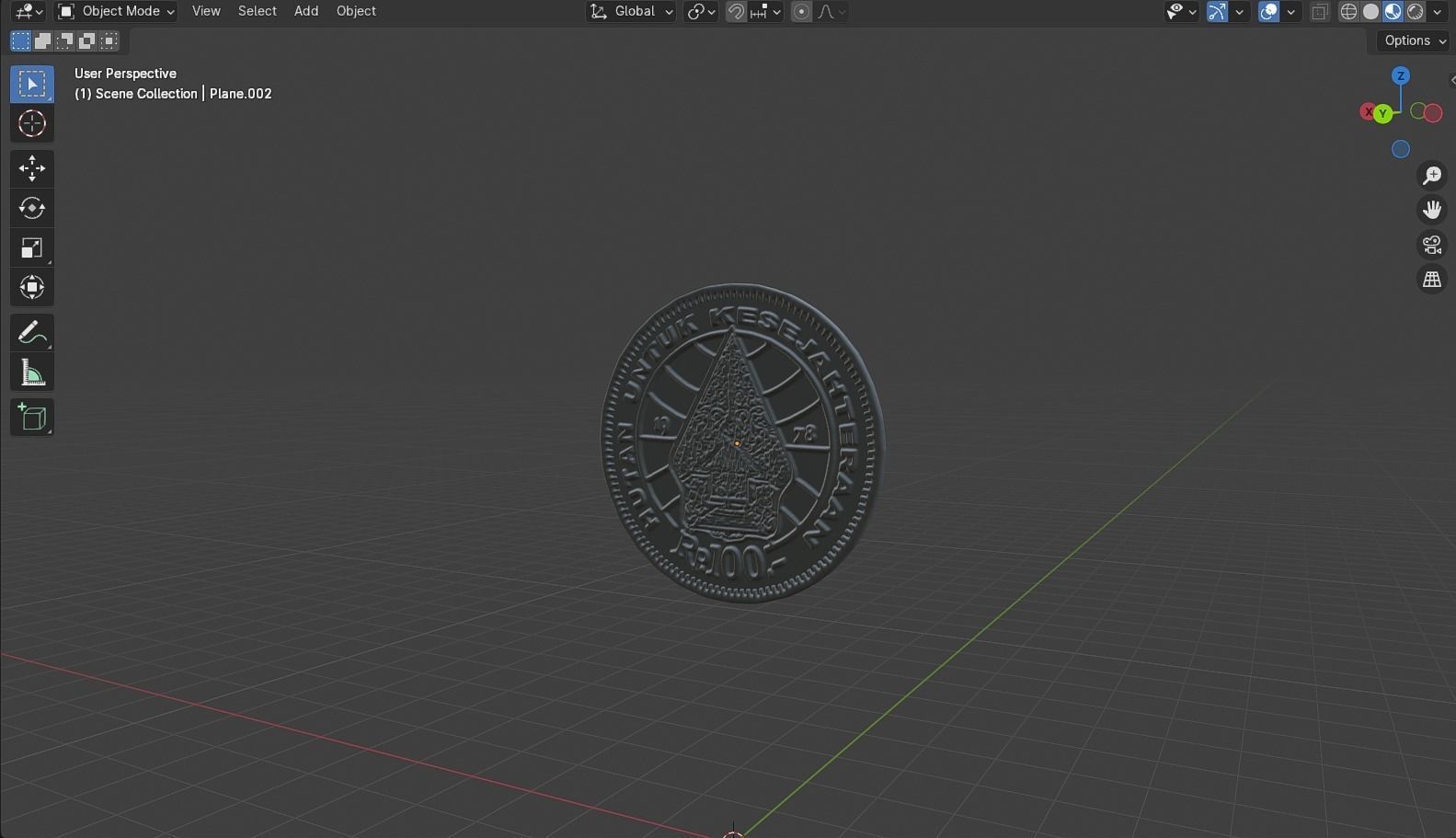
Task: Toggle X-ray mode
Action: tap(1320, 11)
